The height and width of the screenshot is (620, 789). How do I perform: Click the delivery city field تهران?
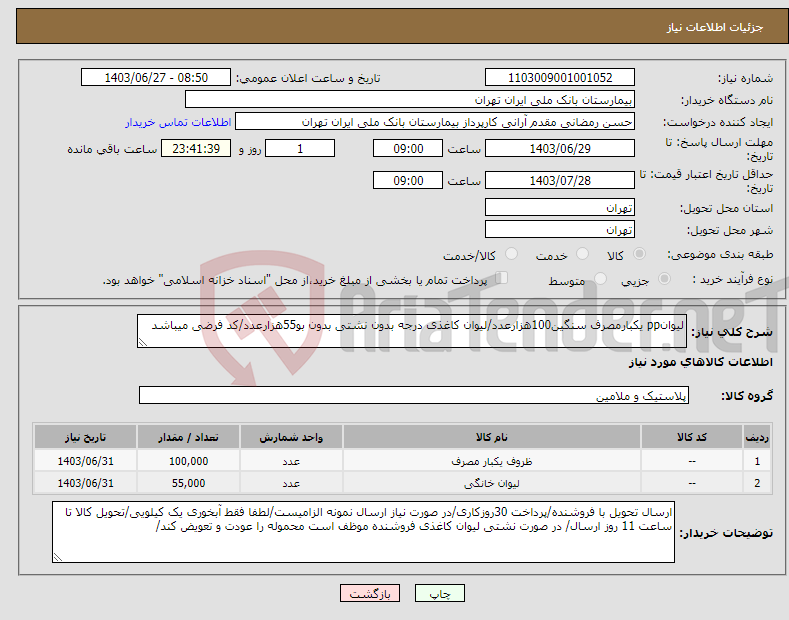(x=560, y=229)
